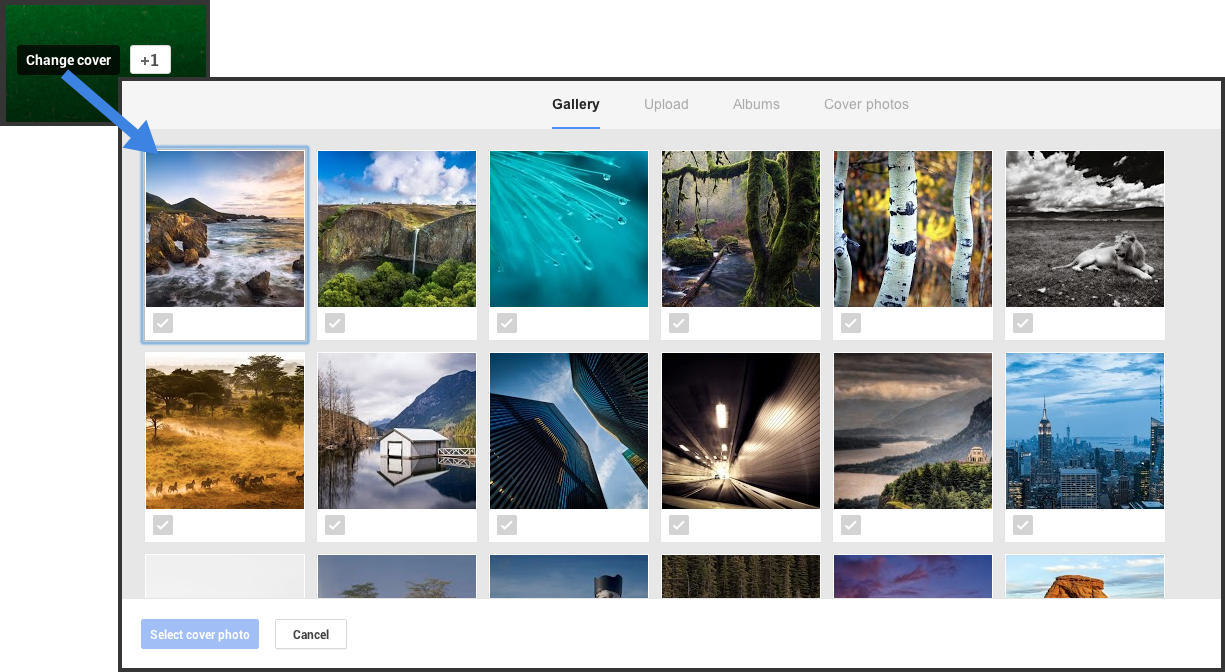This screenshot has width=1225, height=672.
Task: Tick checkbox under savanna zebras photo
Action: (x=163, y=525)
